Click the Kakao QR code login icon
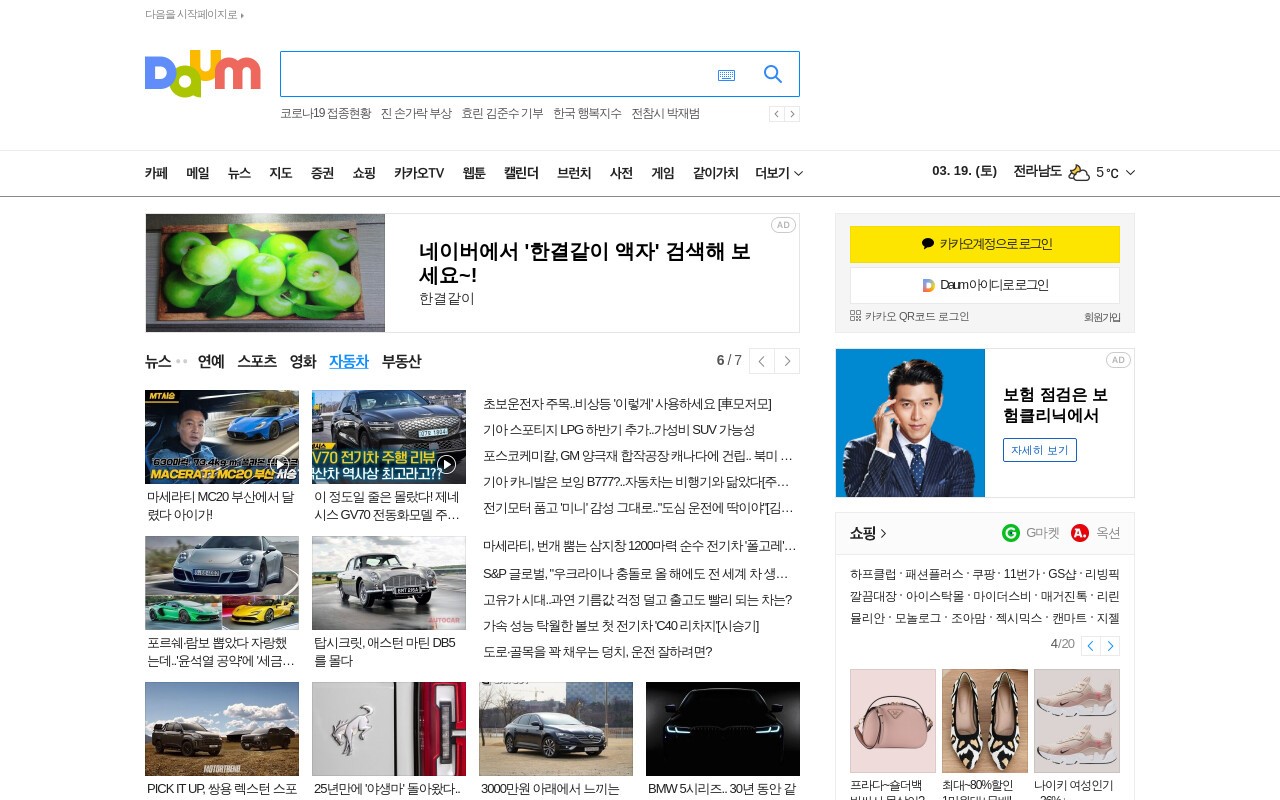 tap(855, 315)
